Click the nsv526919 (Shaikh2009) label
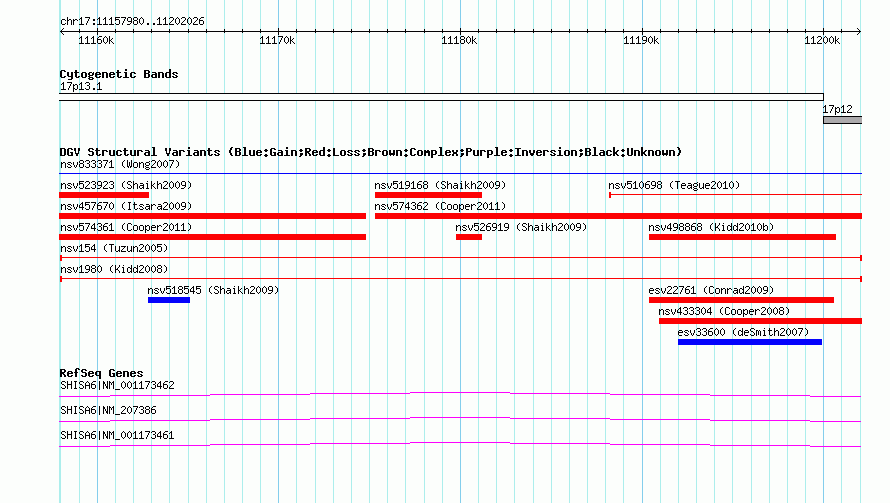 521,227
